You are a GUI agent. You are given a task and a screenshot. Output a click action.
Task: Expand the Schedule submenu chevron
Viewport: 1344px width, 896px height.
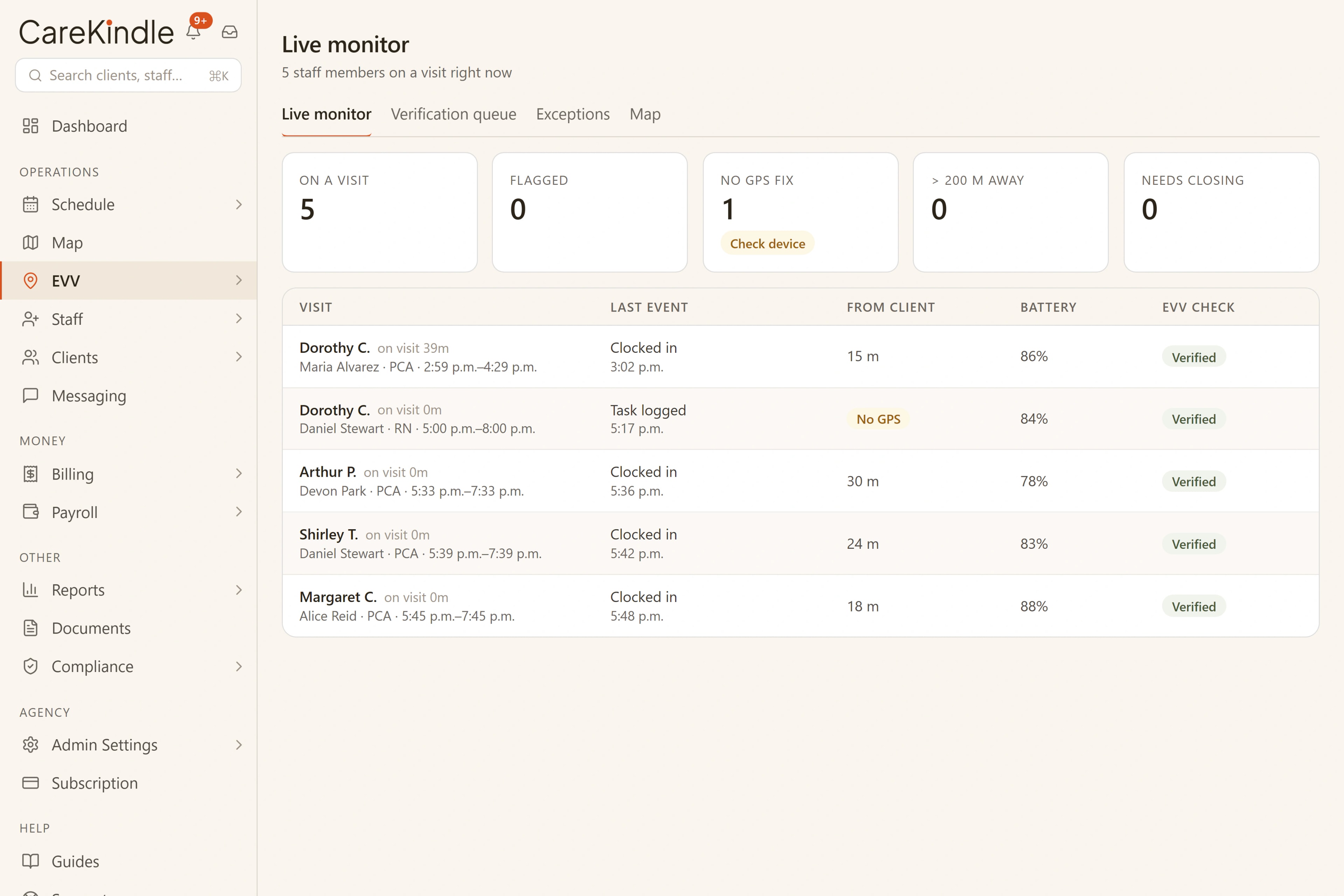tap(239, 204)
